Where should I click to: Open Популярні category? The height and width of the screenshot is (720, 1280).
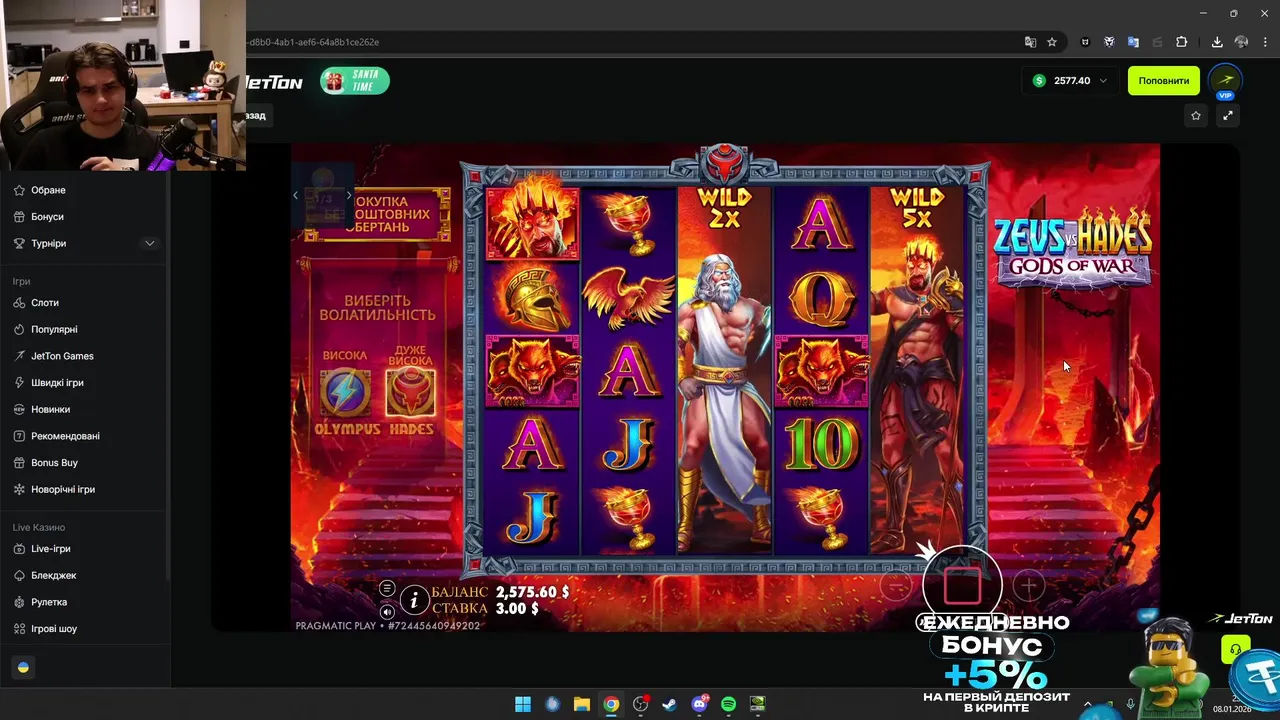pyautogui.click(x=54, y=329)
